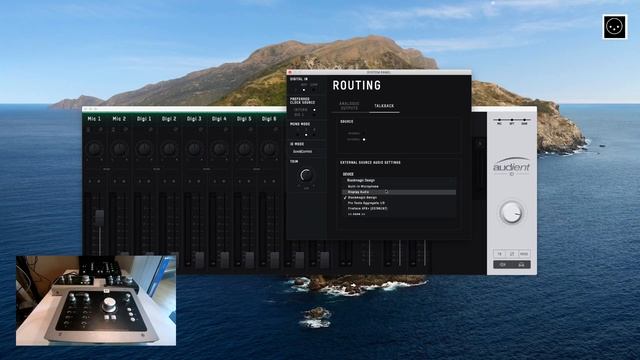Click the Digi 6 pan knob
This screenshot has height=360, width=640.
coord(269,149)
